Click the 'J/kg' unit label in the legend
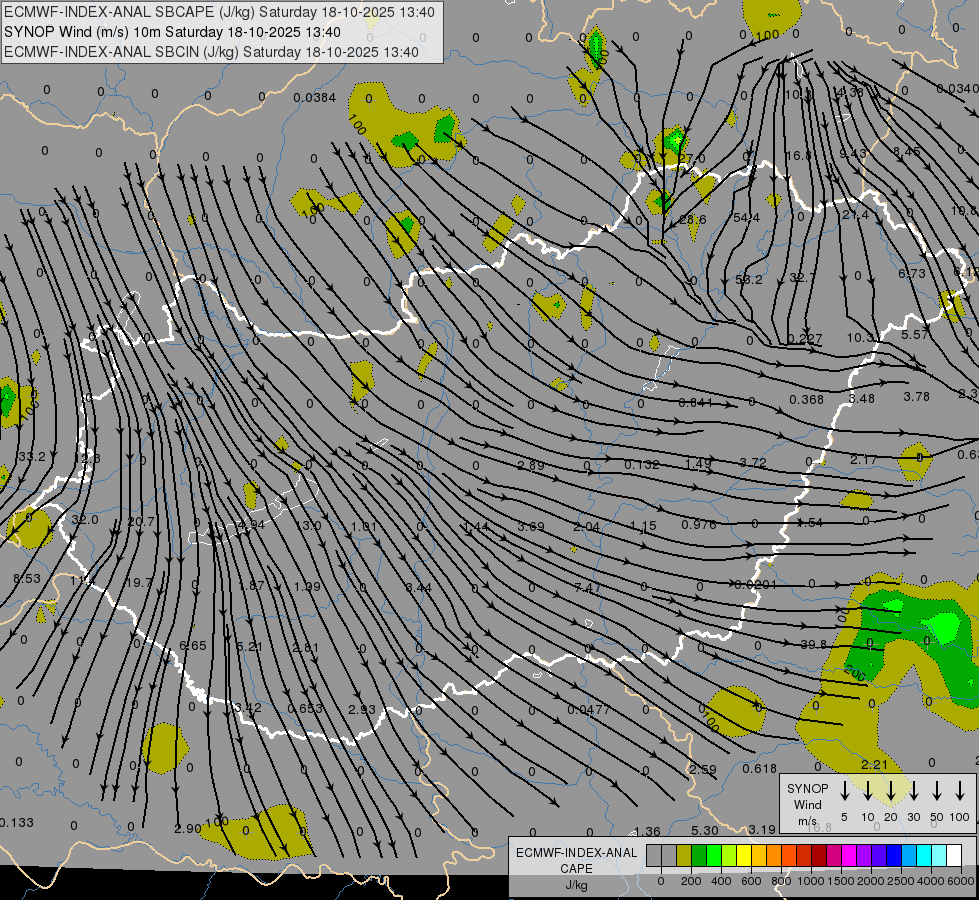Screen dimensions: 979x900 576,885
